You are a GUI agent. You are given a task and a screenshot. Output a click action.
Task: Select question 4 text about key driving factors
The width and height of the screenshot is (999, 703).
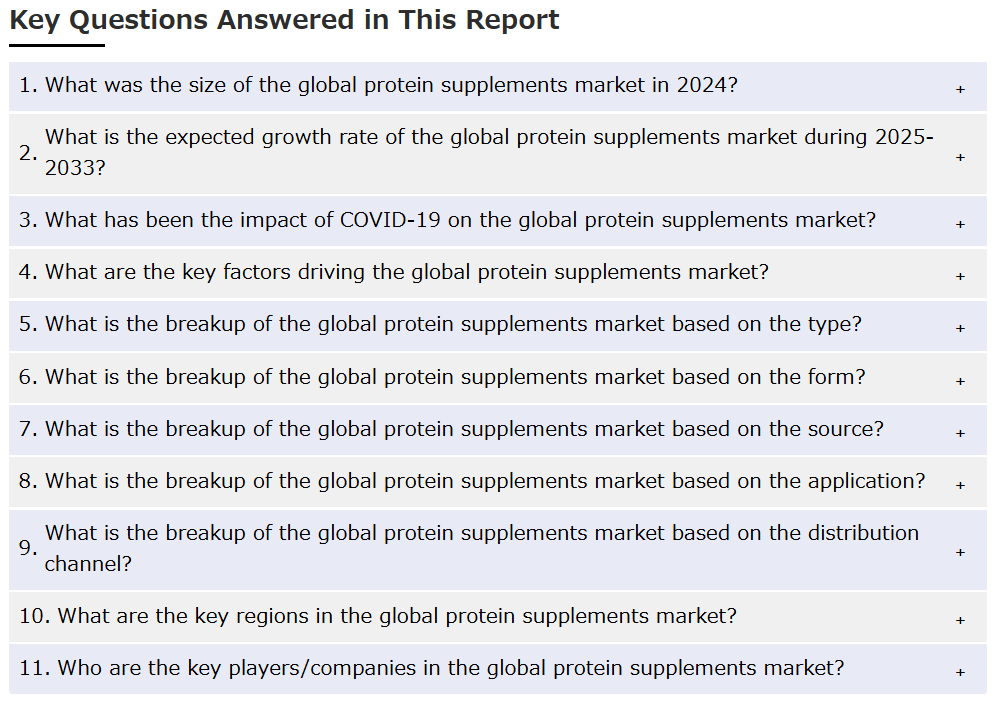[x=406, y=272]
